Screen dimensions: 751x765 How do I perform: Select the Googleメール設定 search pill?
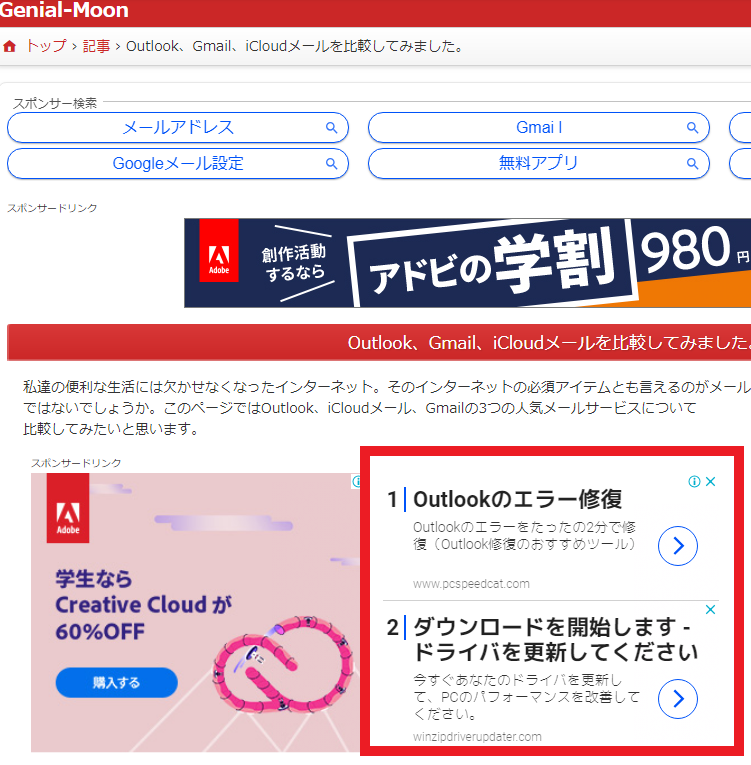coord(178,163)
